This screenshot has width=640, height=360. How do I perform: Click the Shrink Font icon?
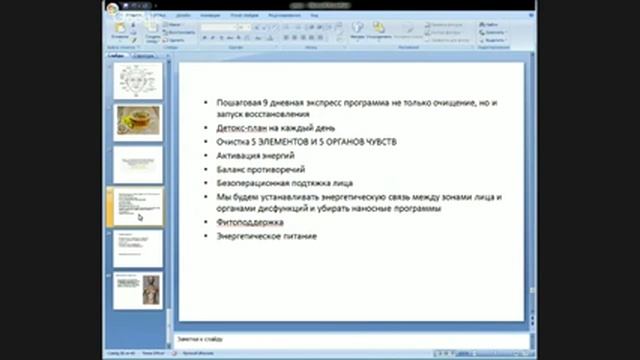(264, 27)
